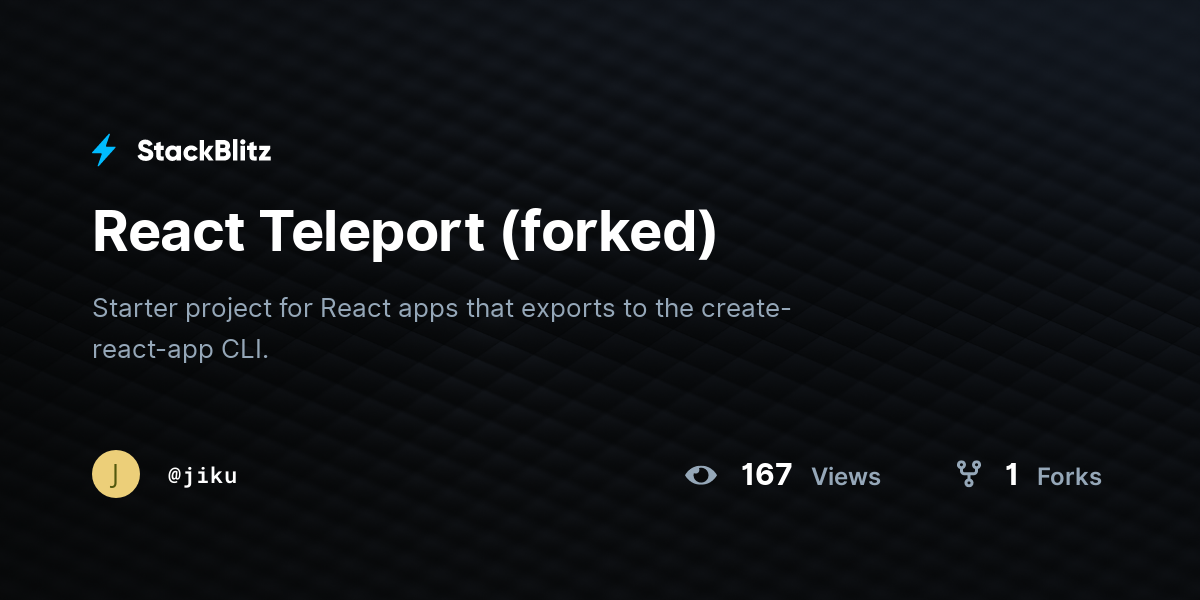1200x600 pixels.
Task: Click the 'Blitz' part of the logo text
Action: (236, 151)
